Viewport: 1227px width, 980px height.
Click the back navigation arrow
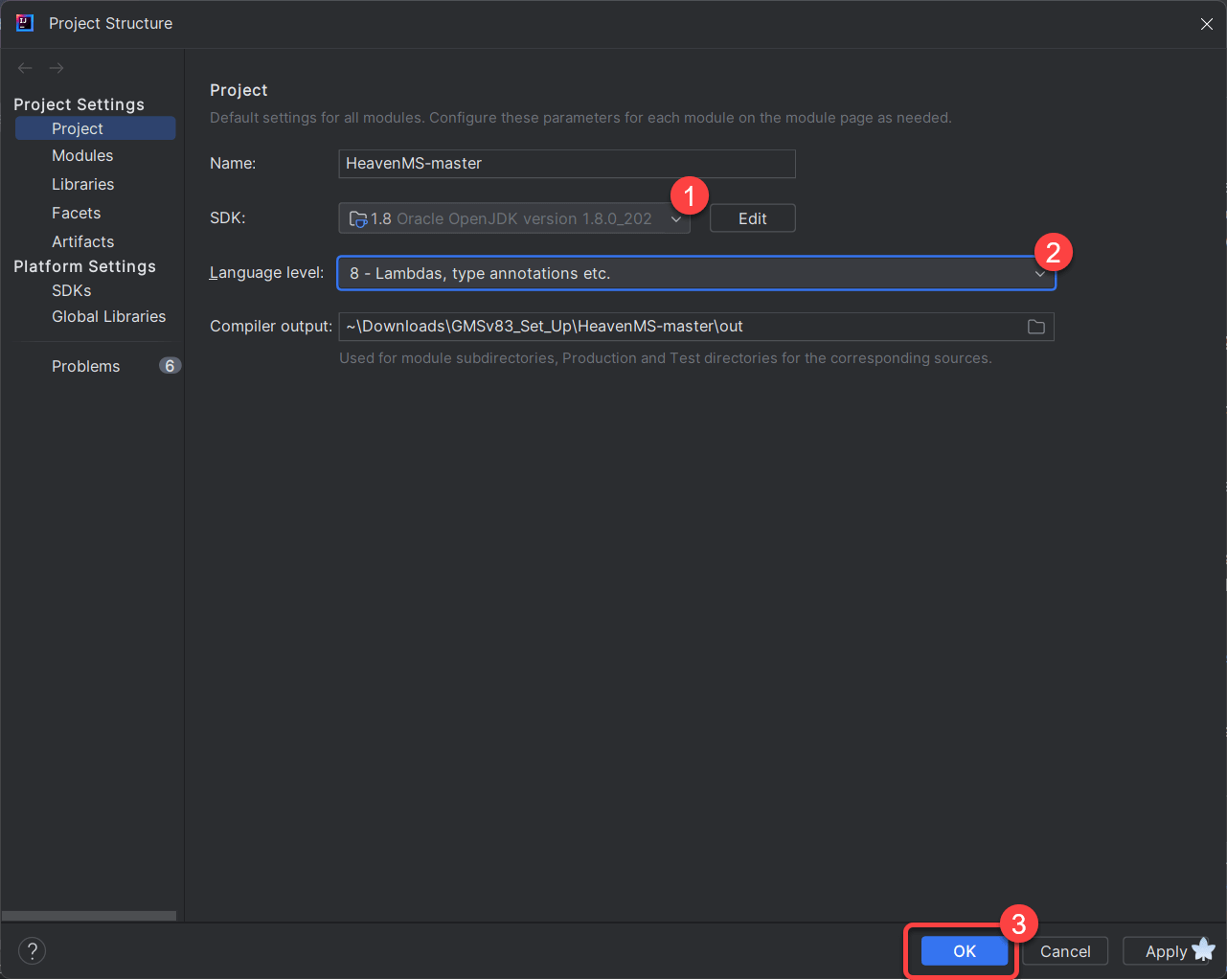[25, 68]
